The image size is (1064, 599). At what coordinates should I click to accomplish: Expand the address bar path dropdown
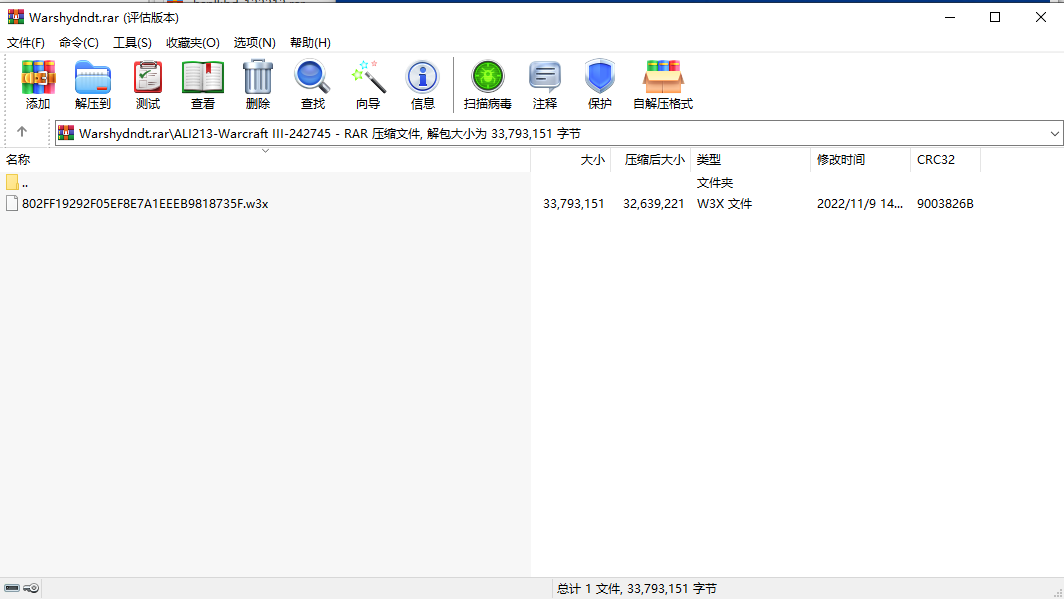tap(1054, 134)
